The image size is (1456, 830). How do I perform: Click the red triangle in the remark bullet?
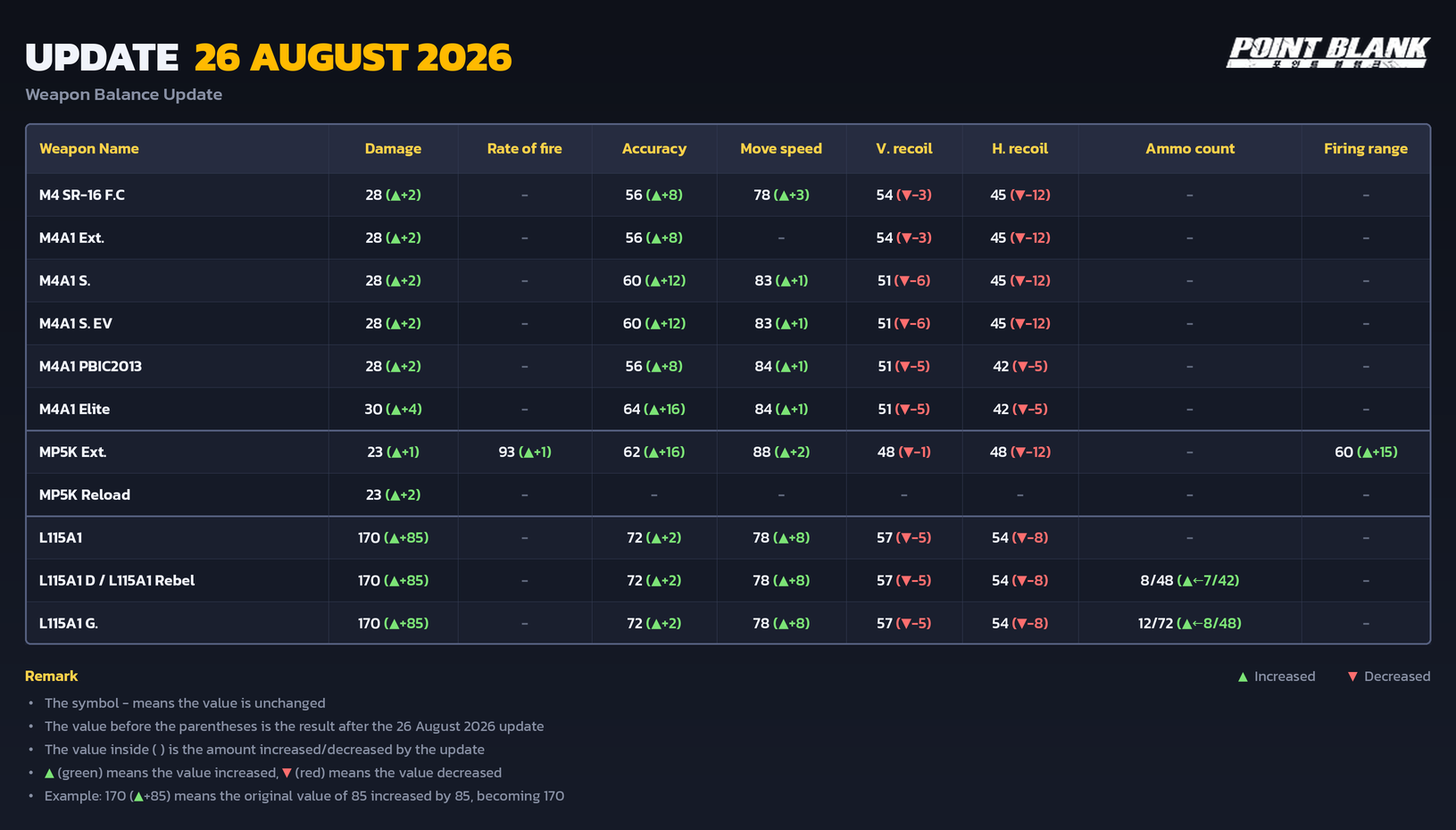(x=287, y=773)
